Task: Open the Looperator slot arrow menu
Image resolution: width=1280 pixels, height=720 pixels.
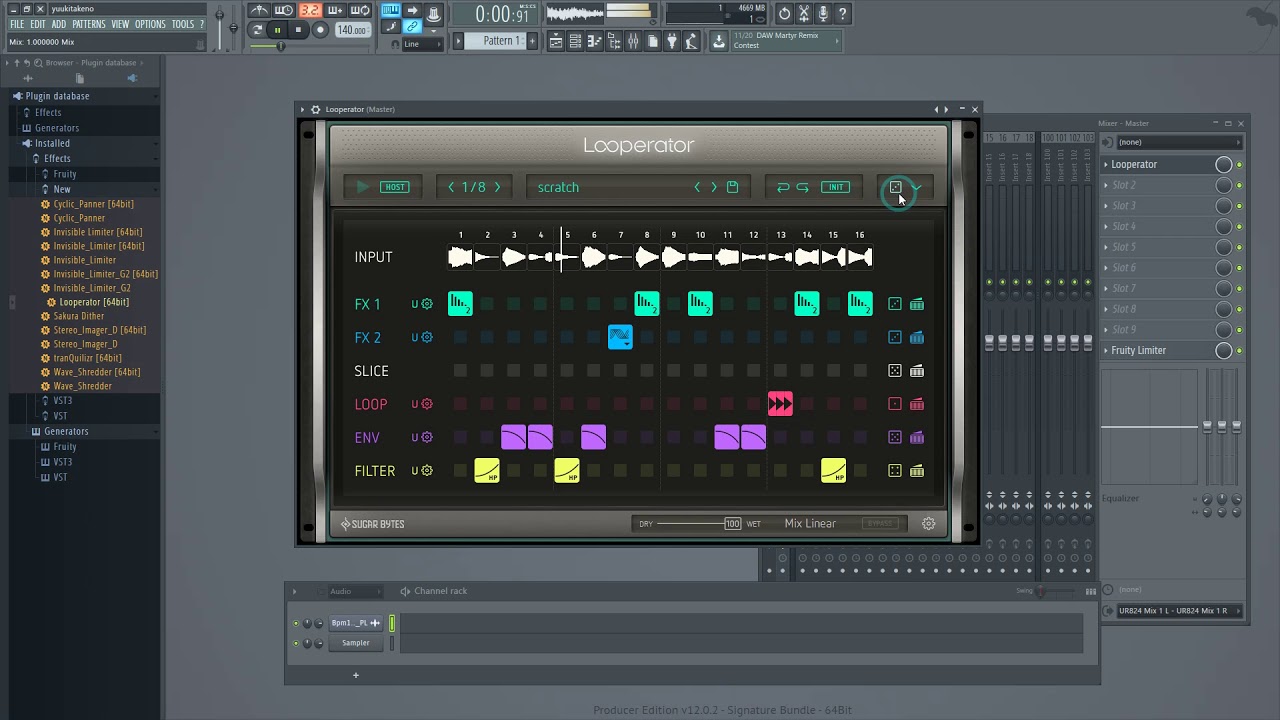Action: (x=1106, y=164)
